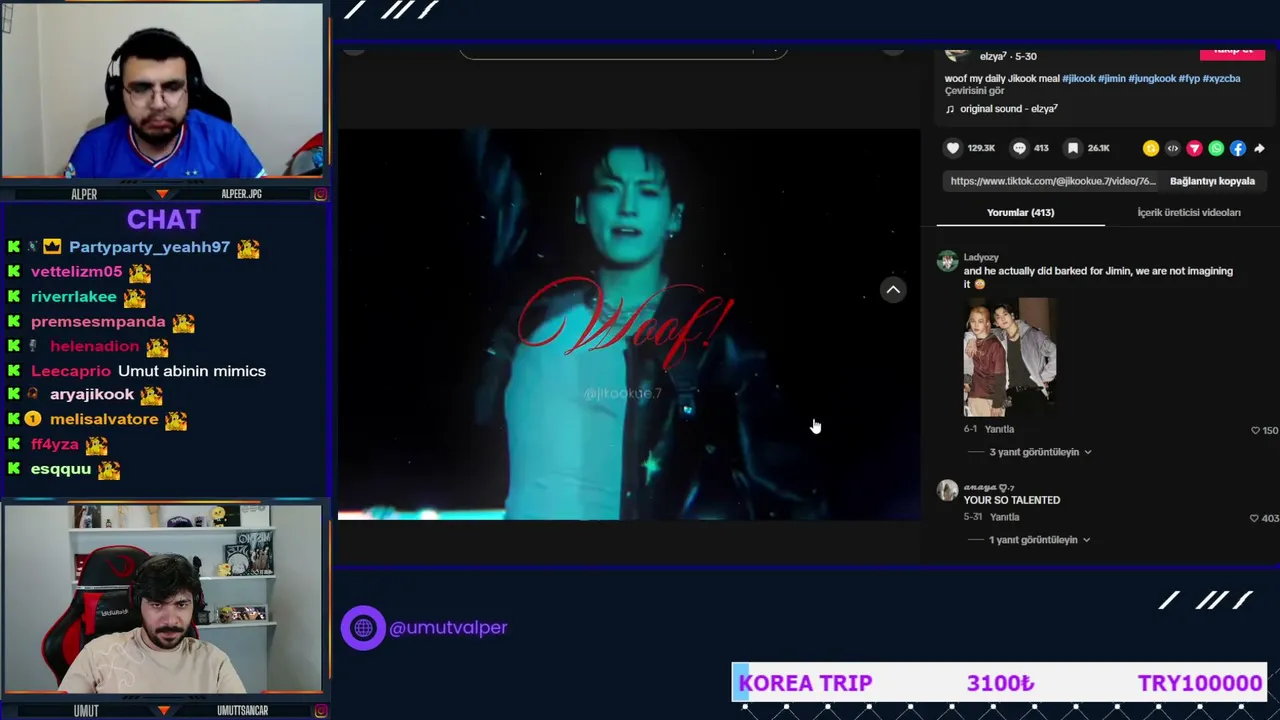Click the globe icon next to @umutvalper

pos(363,628)
